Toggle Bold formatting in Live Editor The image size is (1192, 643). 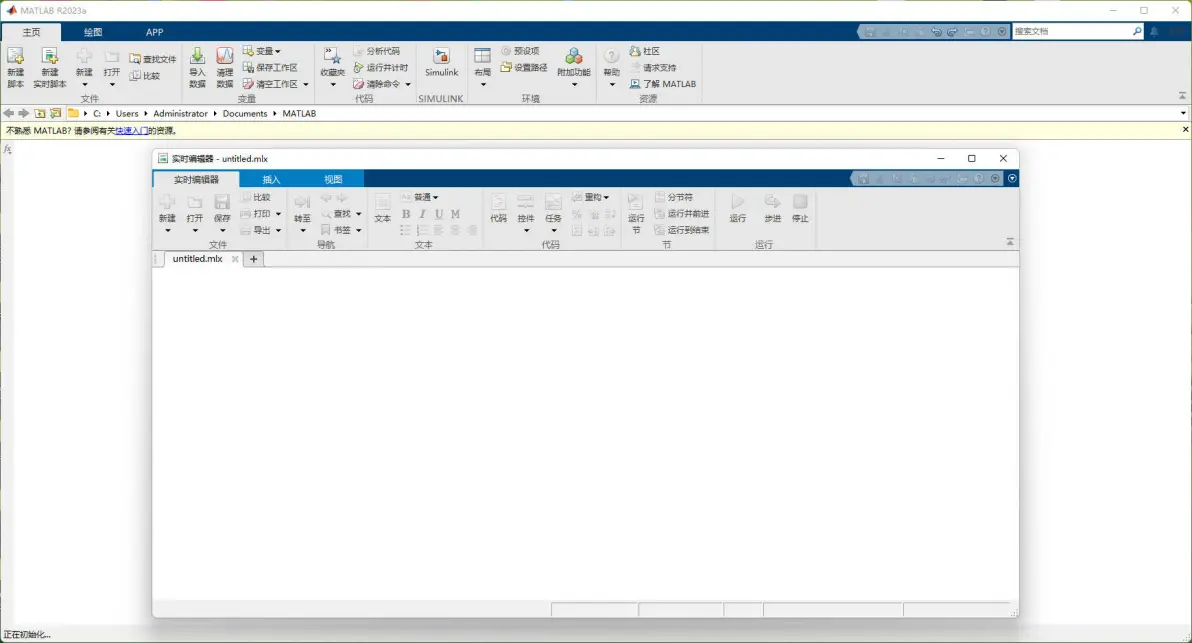pos(406,214)
